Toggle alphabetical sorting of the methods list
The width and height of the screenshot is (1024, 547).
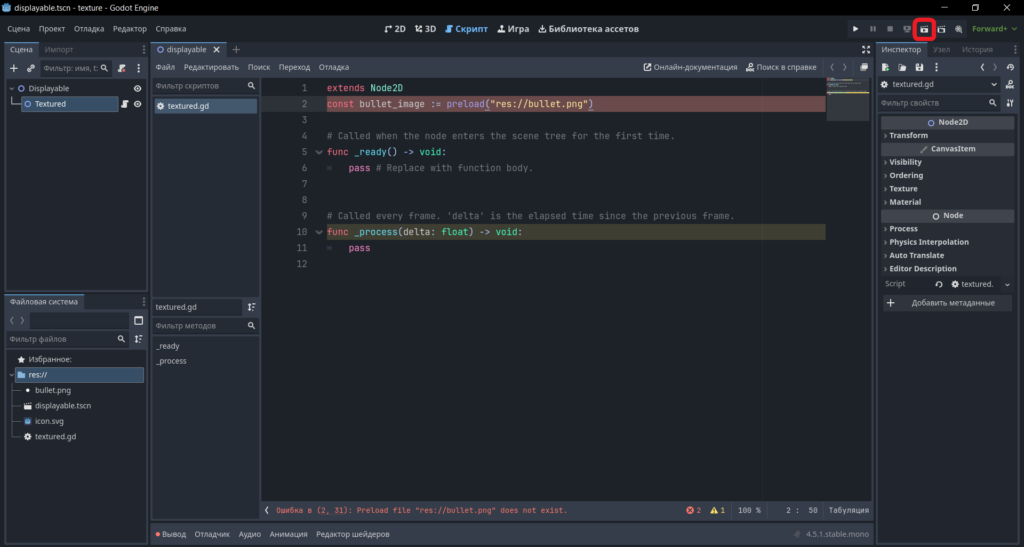point(251,307)
